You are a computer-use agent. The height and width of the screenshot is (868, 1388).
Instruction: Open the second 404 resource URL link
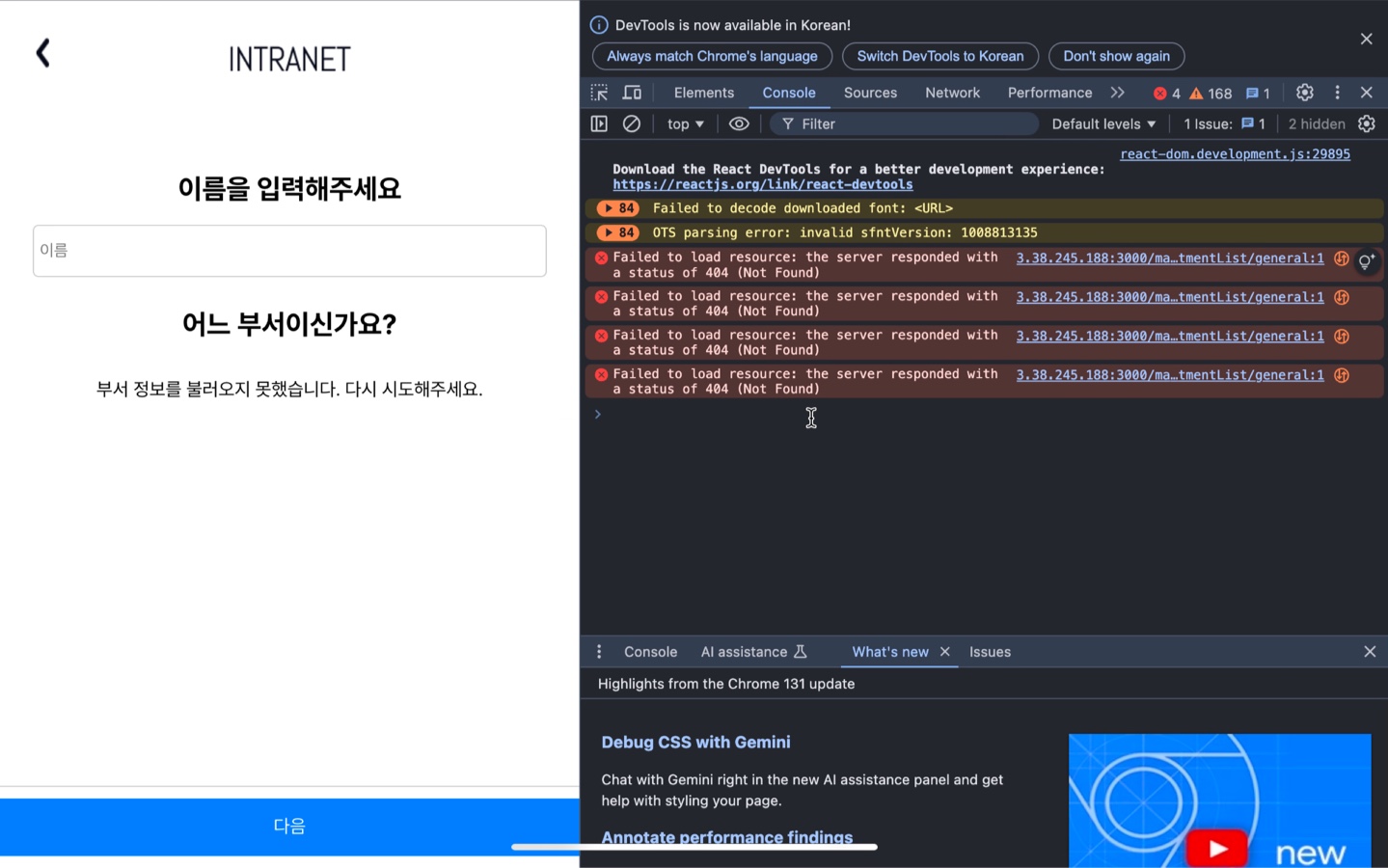(1170, 297)
